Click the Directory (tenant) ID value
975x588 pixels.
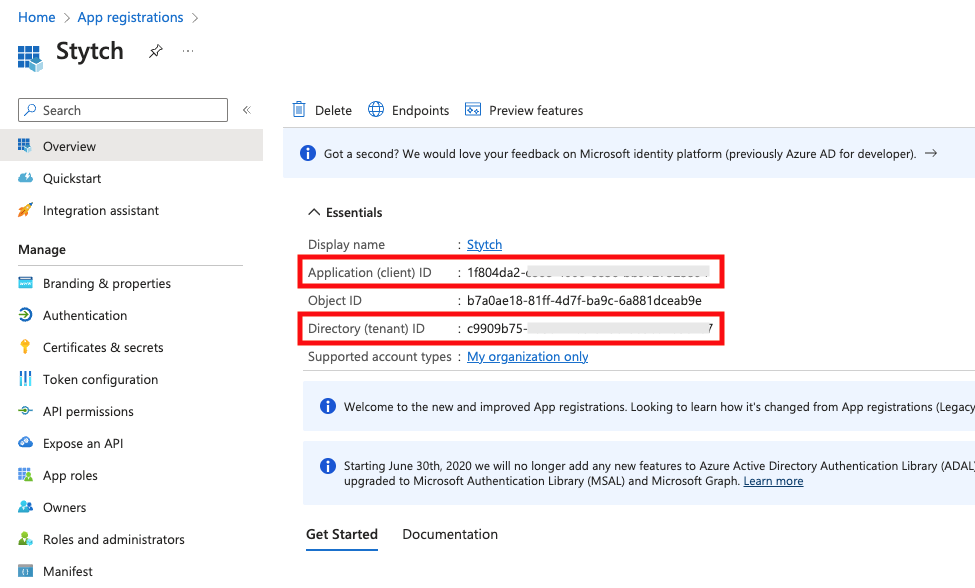(x=590, y=329)
